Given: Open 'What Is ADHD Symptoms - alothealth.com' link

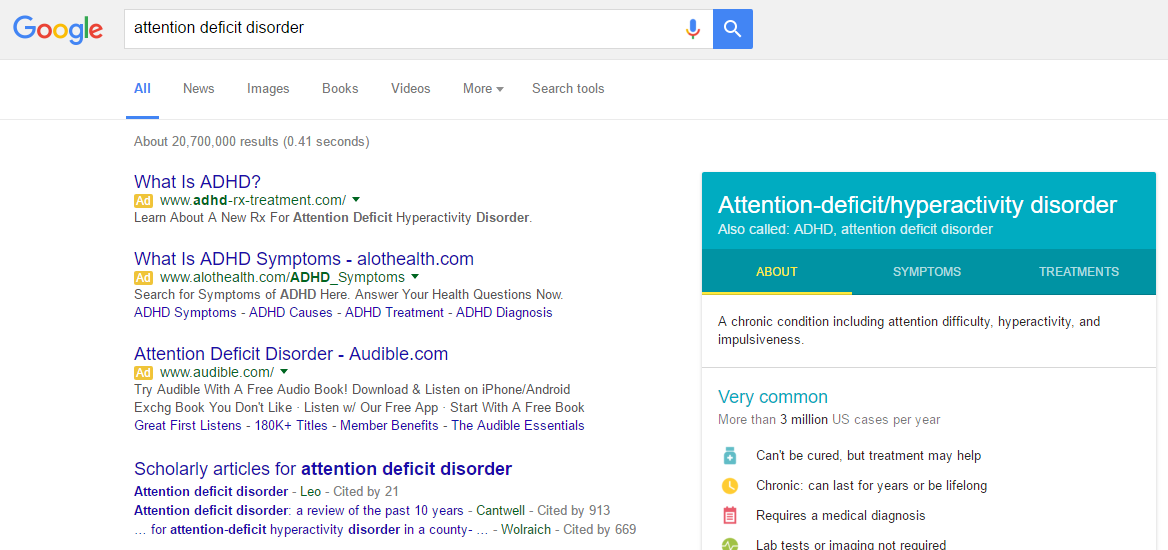Looking at the screenshot, I should click(x=304, y=259).
